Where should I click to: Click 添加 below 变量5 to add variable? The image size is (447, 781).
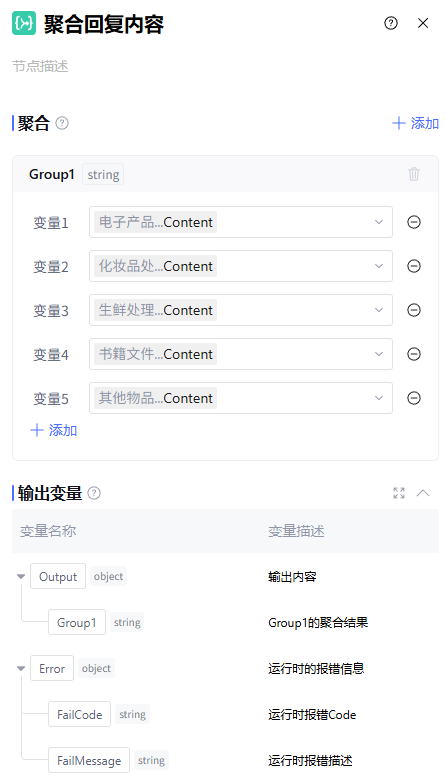tap(54, 430)
